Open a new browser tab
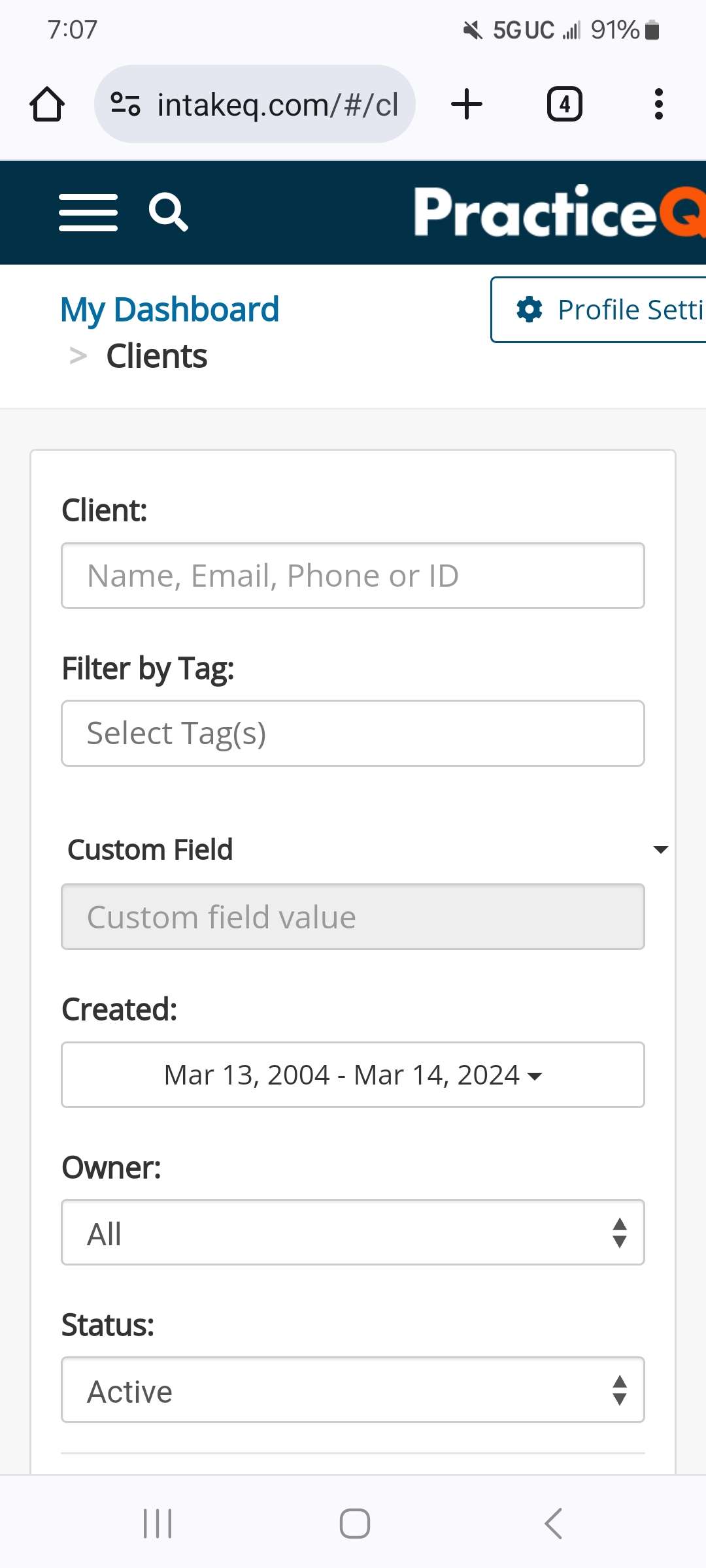The image size is (706, 1568). pyautogui.click(x=467, y=105)
